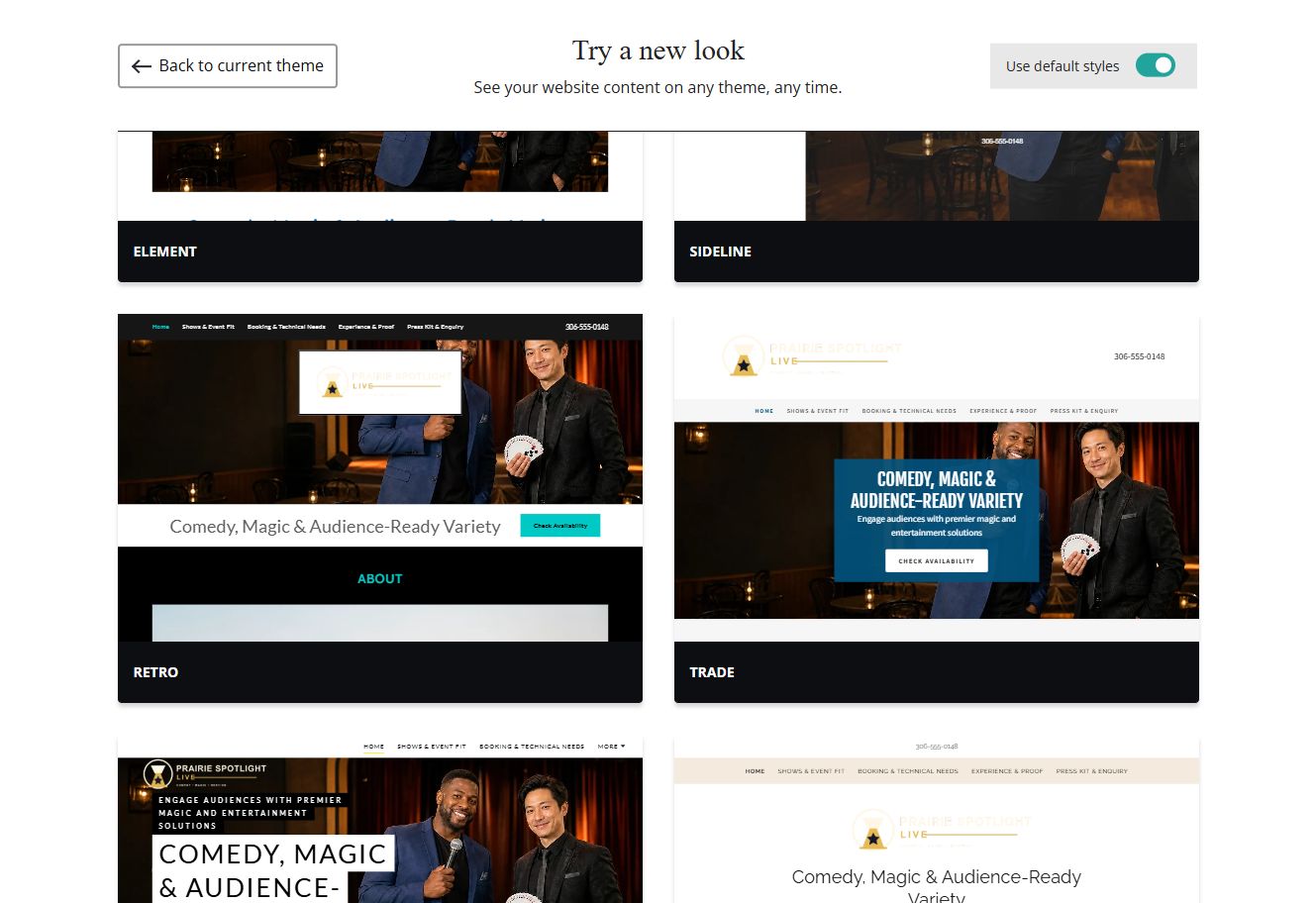Click the hourglass logo over the dark hero image
This screenshot has width=1316, height=903.
(204, 773)
